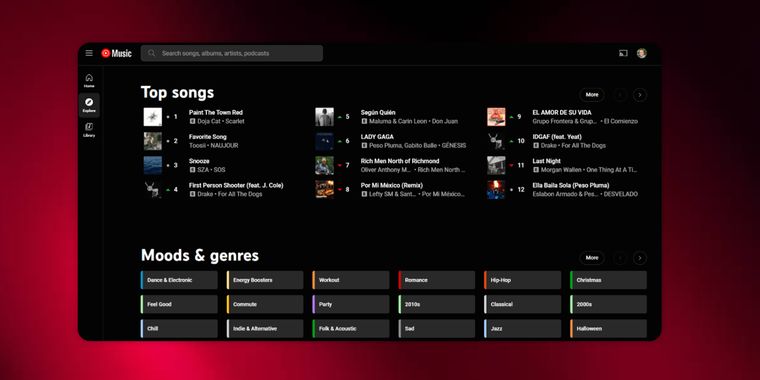Select Halloween genre
The width and height of the screenshot is (760, 380).
tap(608, 329)
